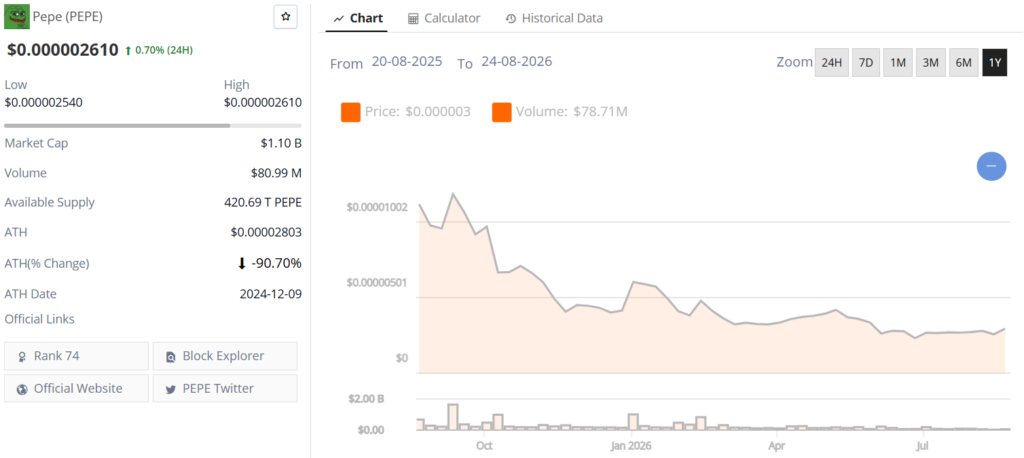Viewport: 1024px width, 458px height.
Task: Open the Rank 74 link
Action: (x=76, y=356)
